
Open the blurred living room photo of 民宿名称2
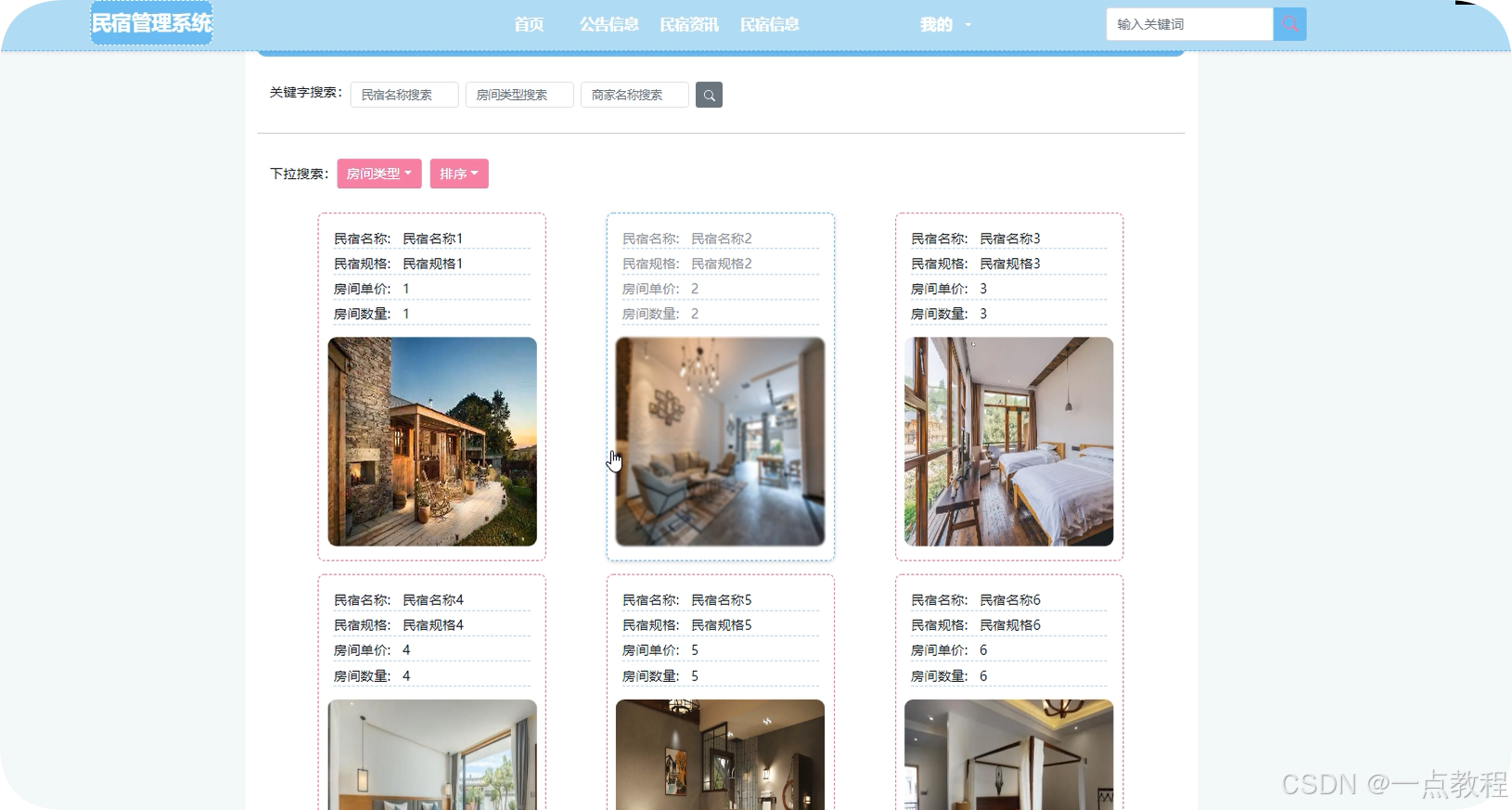tap(720, 442)
